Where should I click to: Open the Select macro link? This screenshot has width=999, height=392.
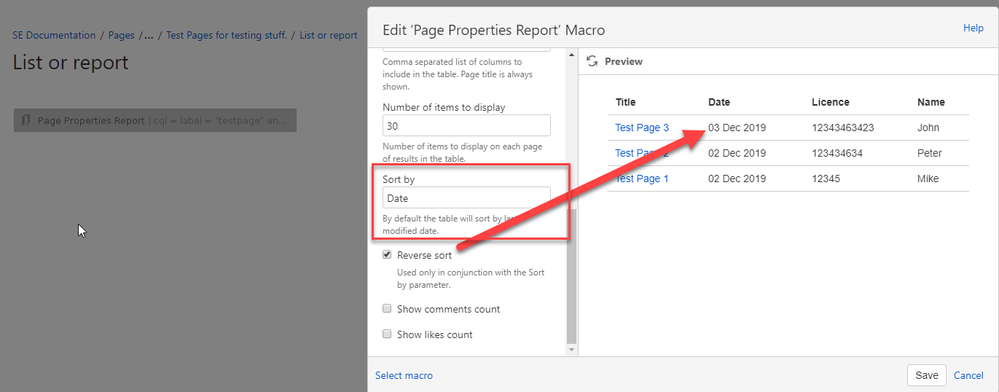tap(404, 375)
